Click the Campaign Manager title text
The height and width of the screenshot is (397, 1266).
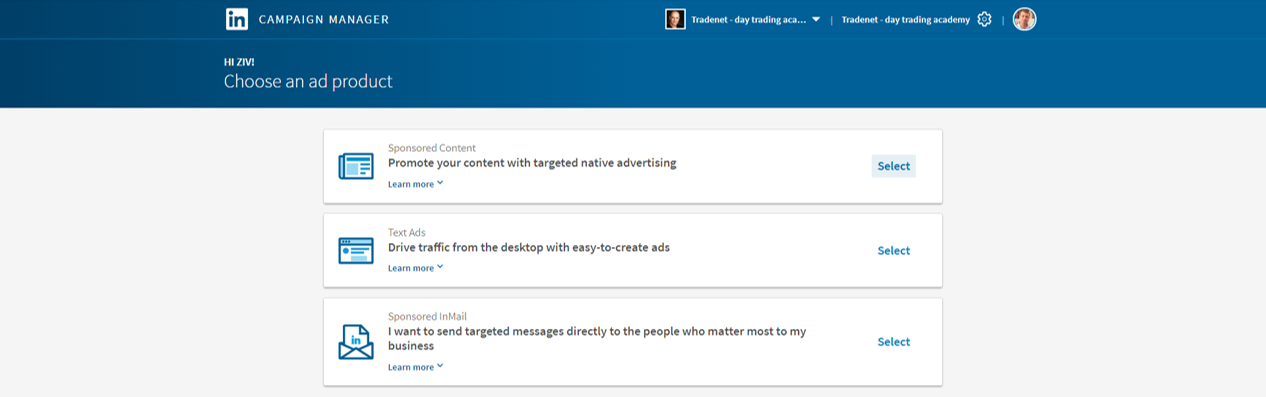[324, 19]
